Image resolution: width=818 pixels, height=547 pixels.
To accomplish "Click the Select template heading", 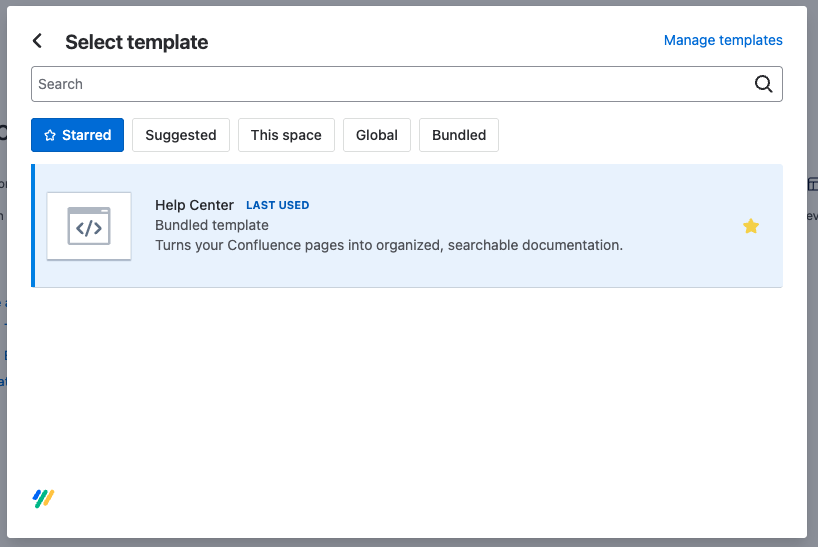I will [137, 42].
